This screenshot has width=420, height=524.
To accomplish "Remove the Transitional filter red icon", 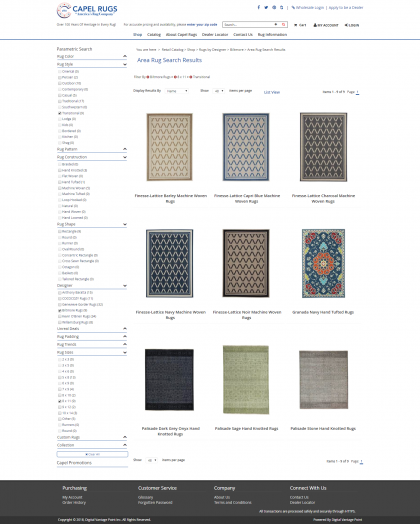I will pyautogui.click(x=191, y=77).
